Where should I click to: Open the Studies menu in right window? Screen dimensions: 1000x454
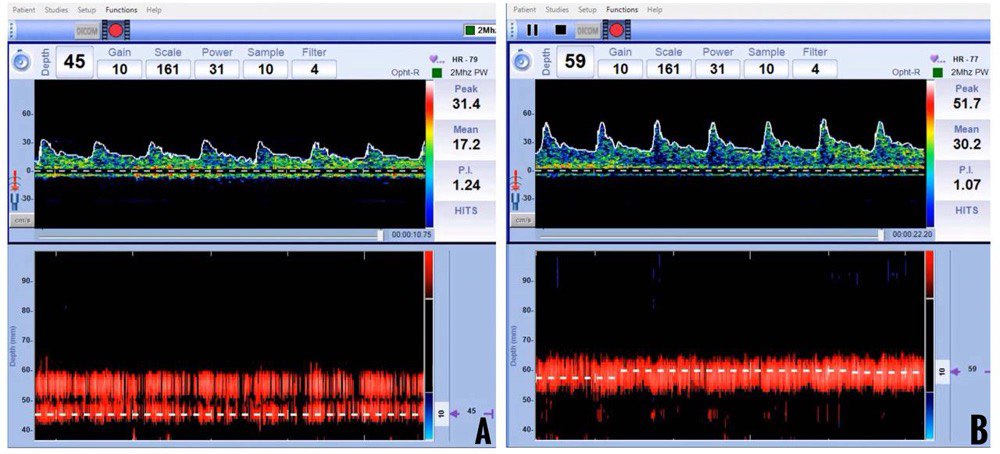tap(558, 9)
